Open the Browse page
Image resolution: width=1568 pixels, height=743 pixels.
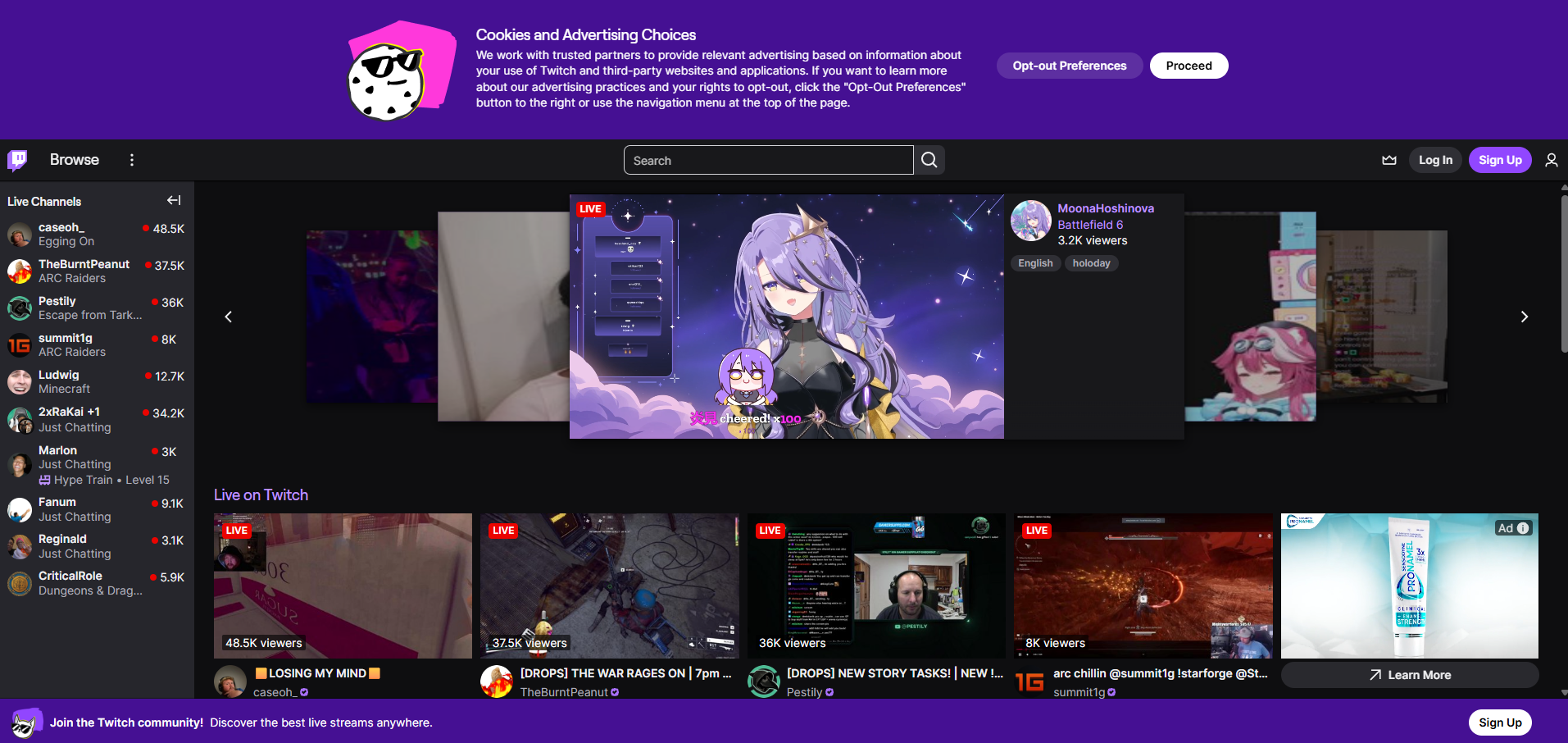tap(75, 160)
